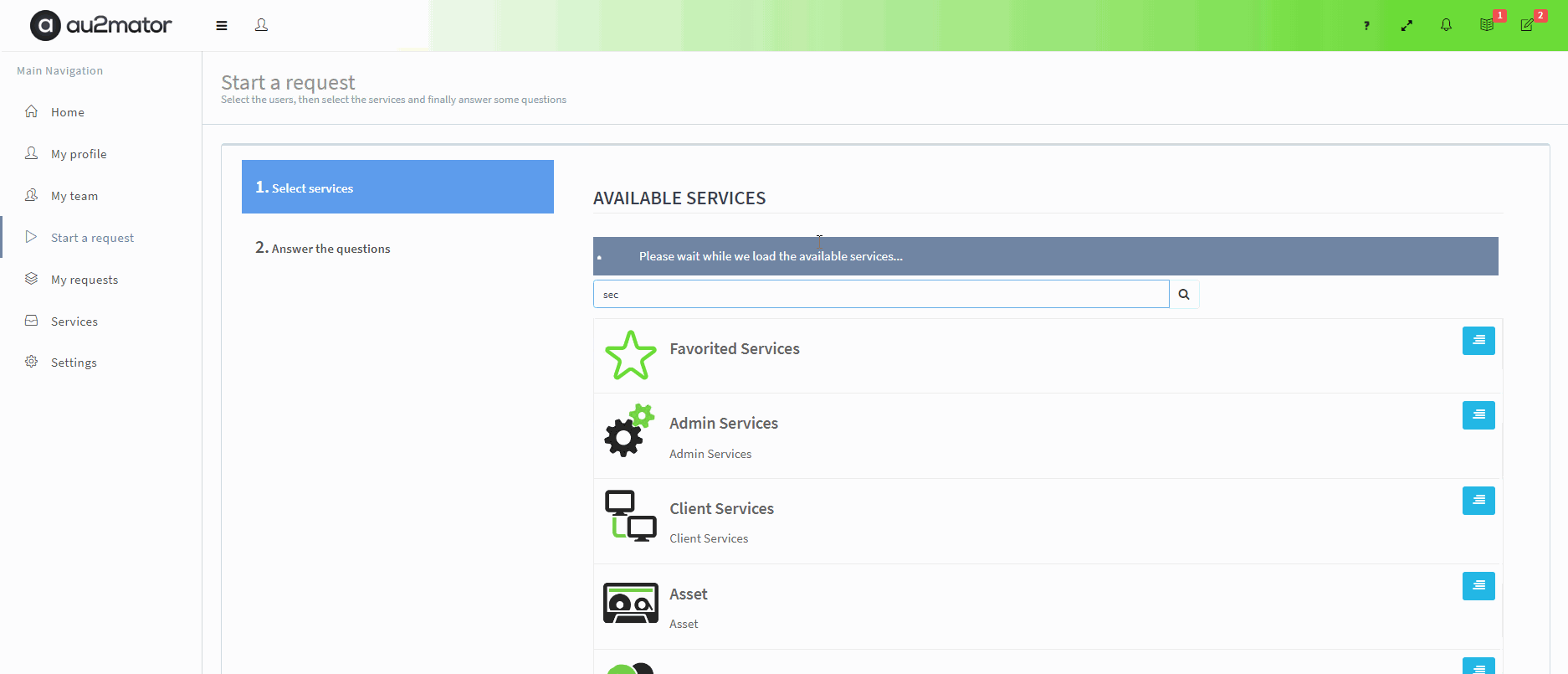Click the services search input field

tap(880, 295)
